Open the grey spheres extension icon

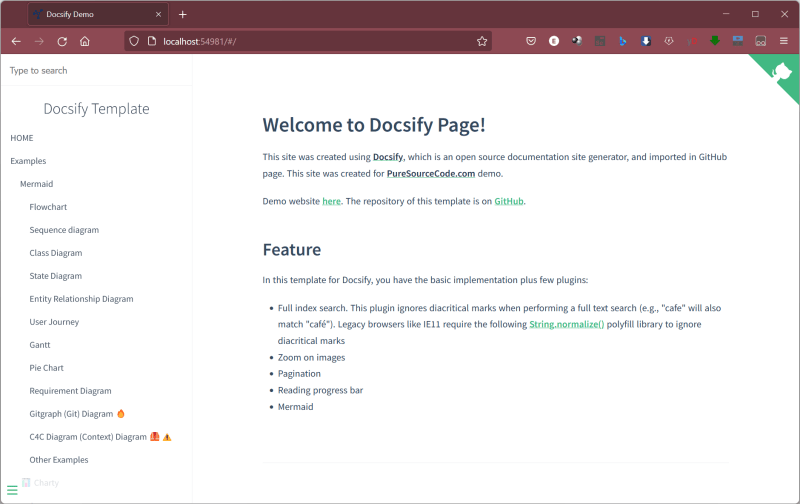click(577, 41)
